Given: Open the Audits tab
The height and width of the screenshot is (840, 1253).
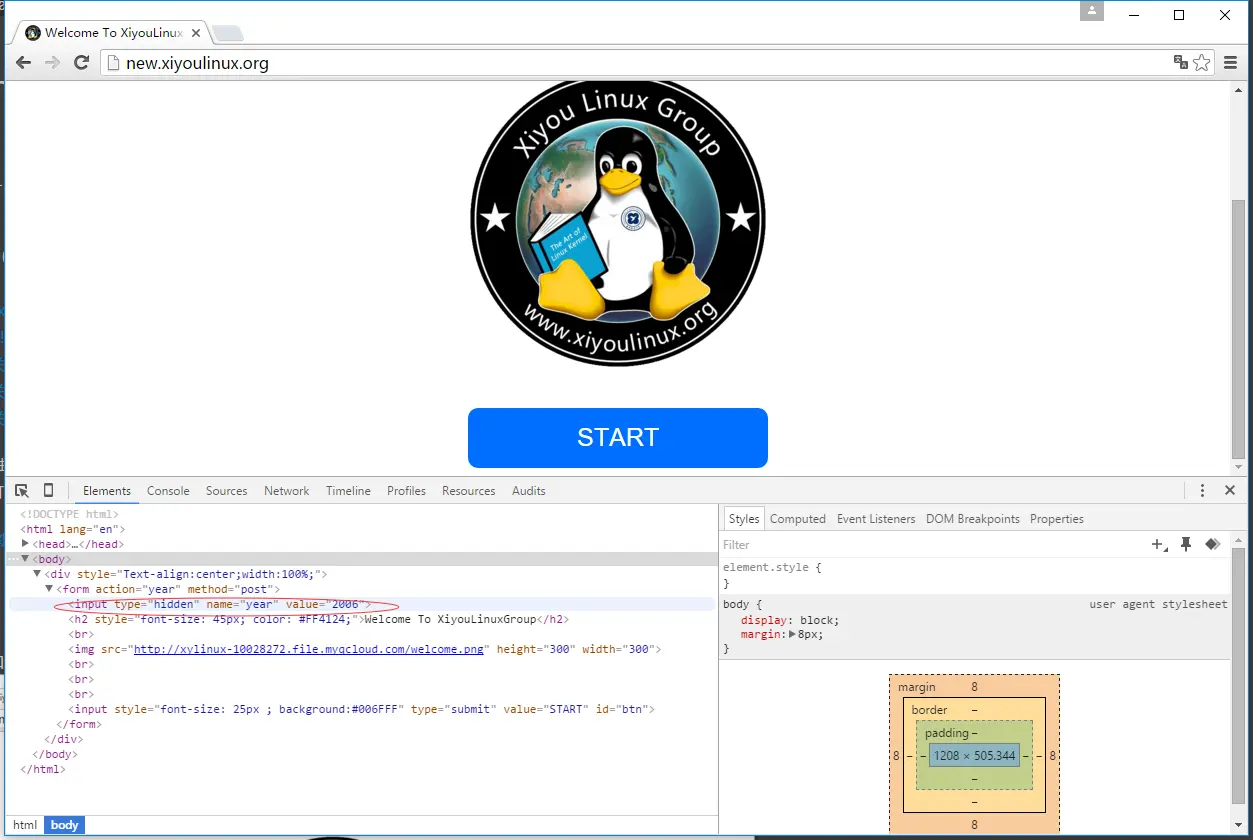Looking at the screenshot, I should [x=529, y=490].
